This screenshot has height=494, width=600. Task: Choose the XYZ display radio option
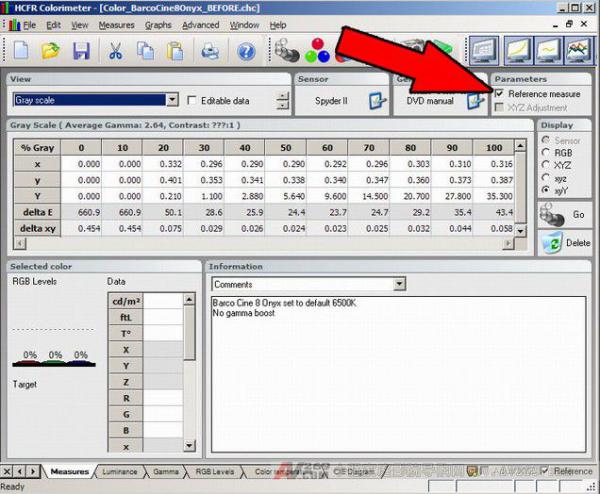pos(546,165)
